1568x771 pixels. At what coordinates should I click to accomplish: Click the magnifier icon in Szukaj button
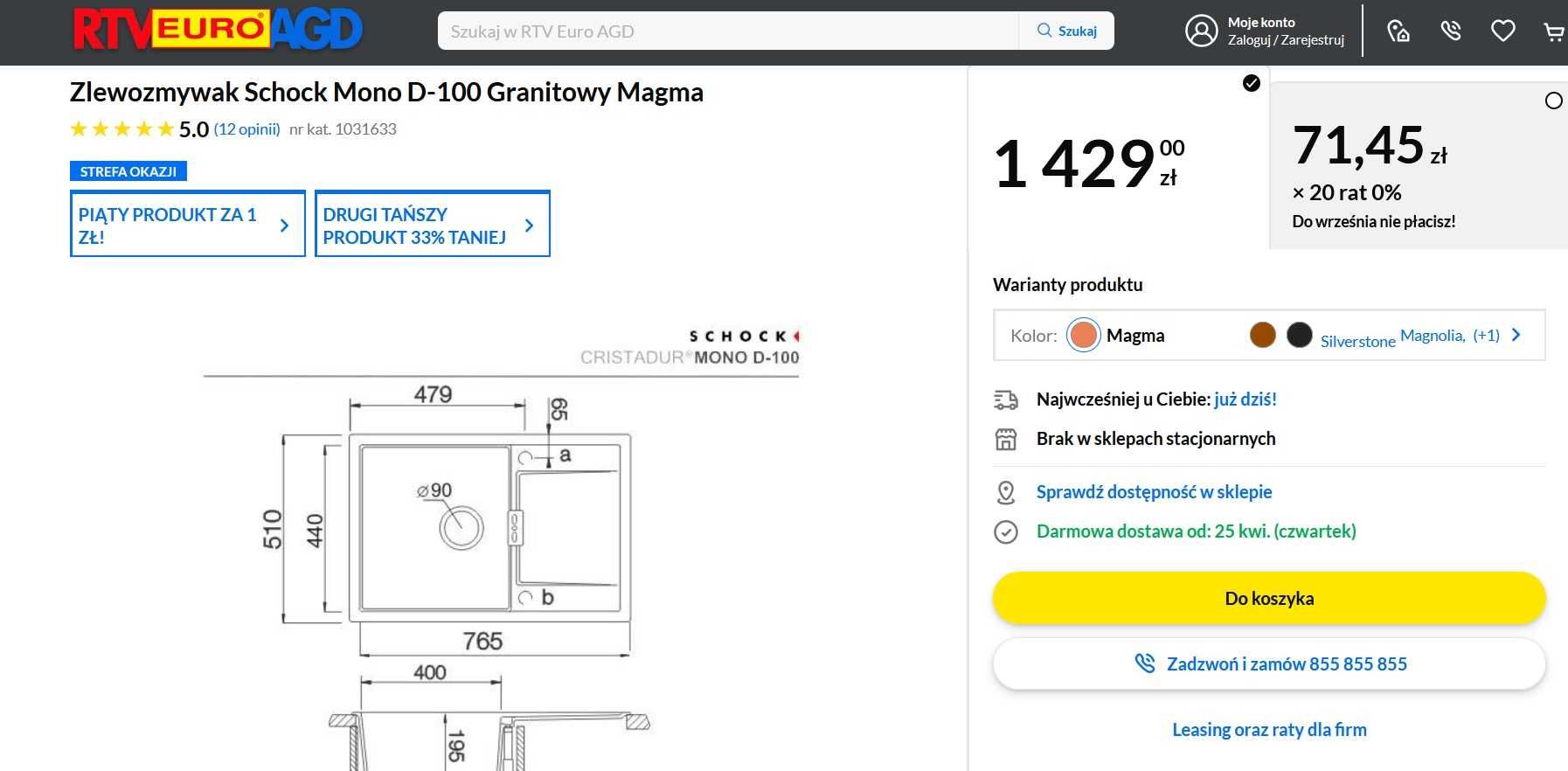(1044, 31)
